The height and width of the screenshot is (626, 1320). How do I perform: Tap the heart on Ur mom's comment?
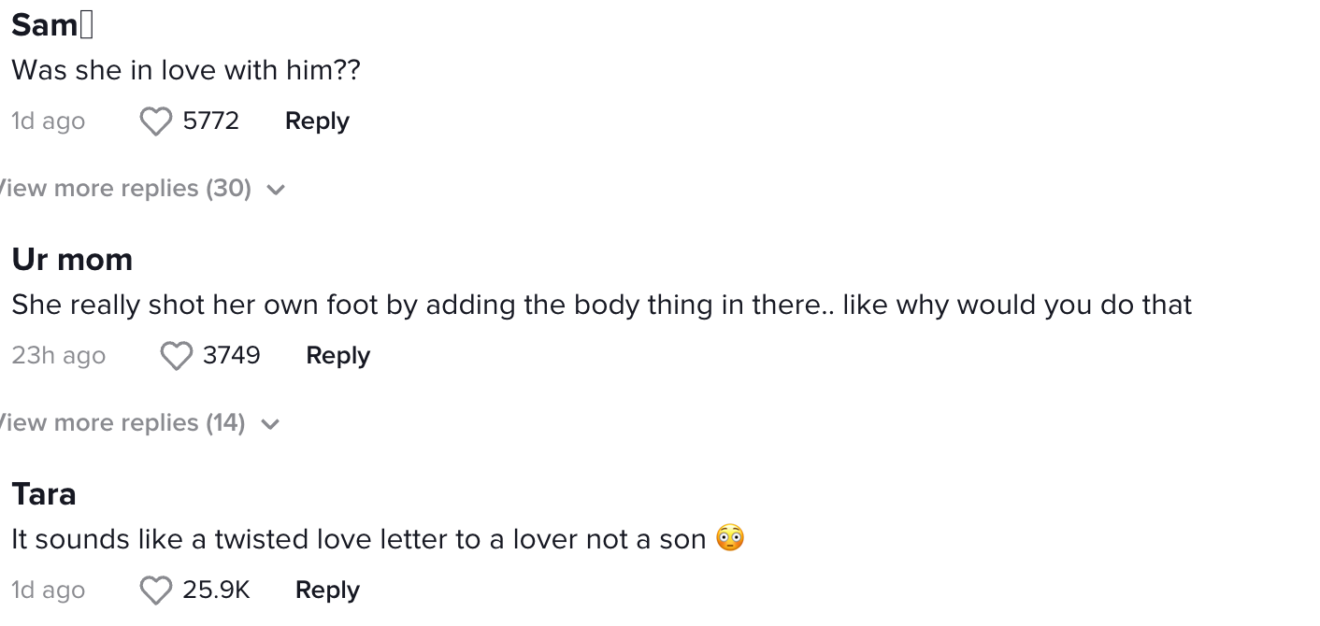point(176,355)
